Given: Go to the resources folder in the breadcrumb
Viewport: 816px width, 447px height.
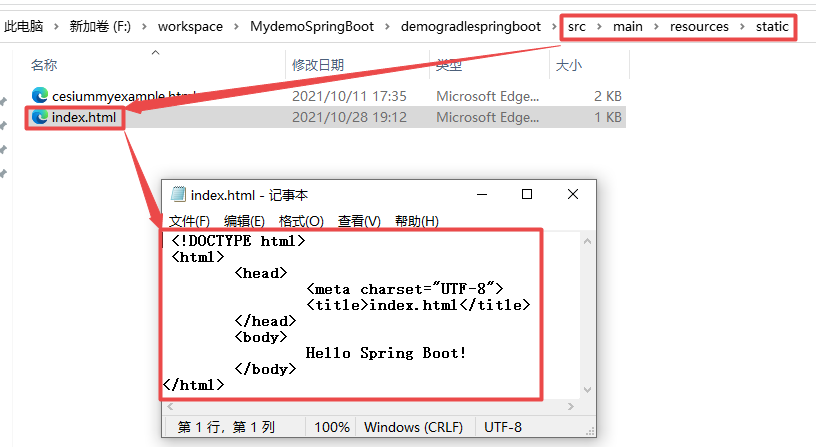Looking at the screenshot, I should click(699, 27).
